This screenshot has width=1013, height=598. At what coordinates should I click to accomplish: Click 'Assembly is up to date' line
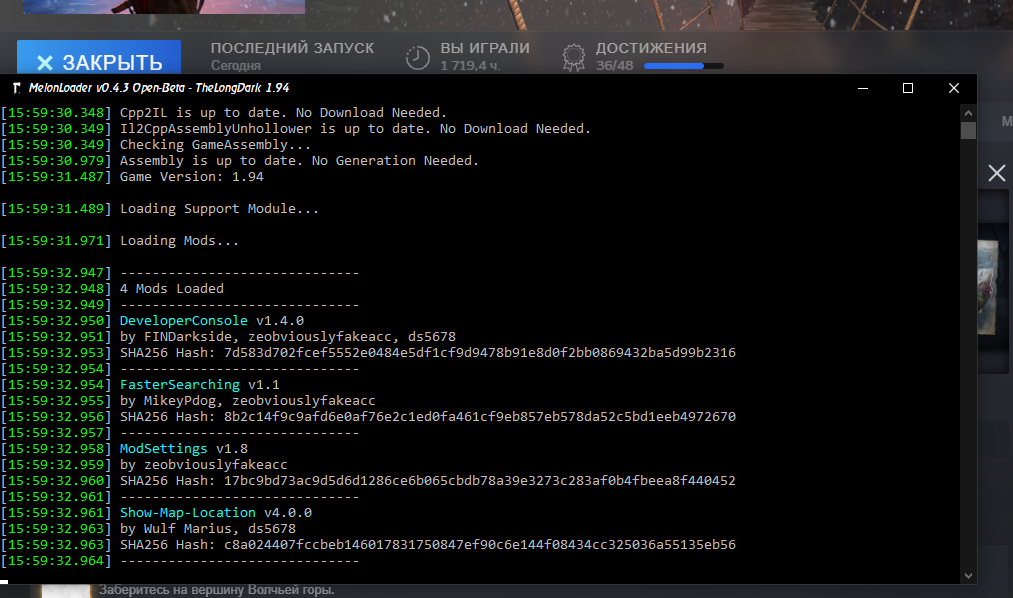pos(299,160)
